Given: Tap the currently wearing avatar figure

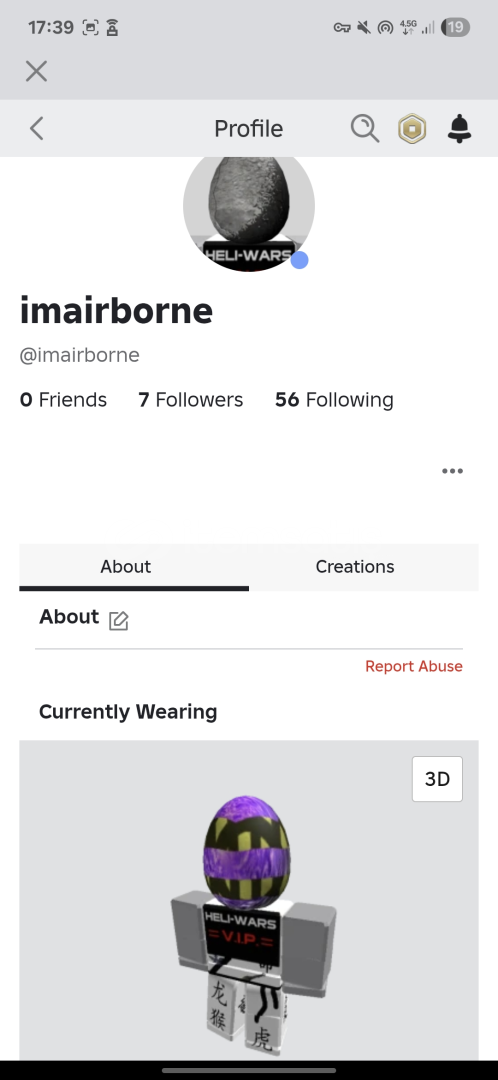Looking at the screenshot, I should [x=251, y=926].
